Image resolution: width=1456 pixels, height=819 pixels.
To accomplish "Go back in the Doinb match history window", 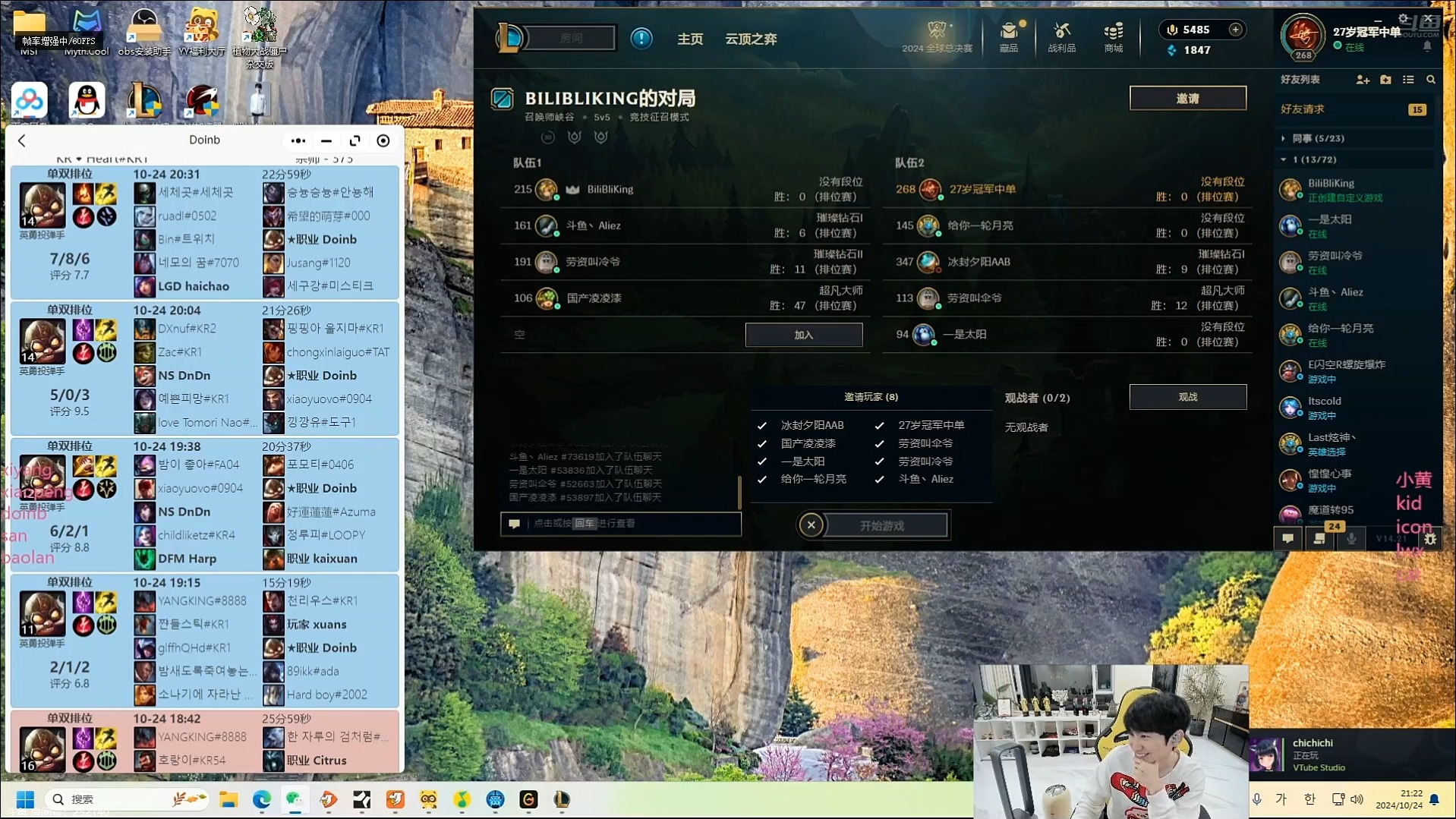I will coord(22,140).
